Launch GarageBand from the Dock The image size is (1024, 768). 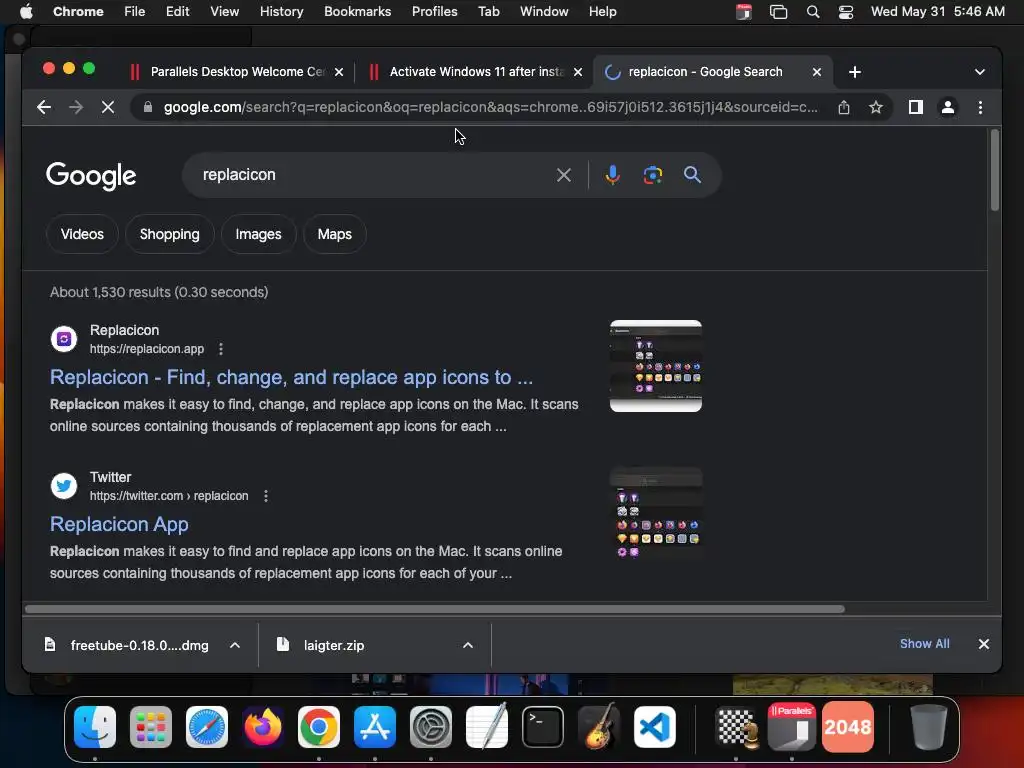pyautogui.click(x=599, y=726)
